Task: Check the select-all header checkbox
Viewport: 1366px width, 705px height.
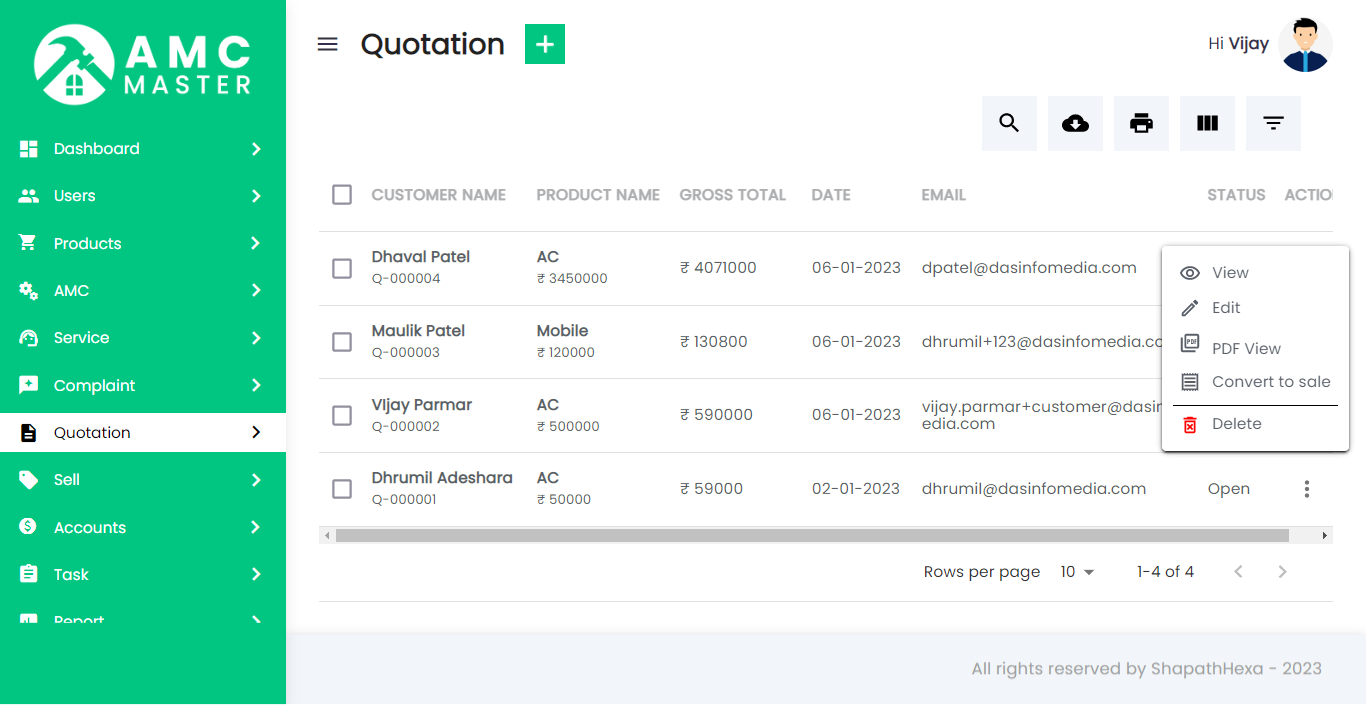Action: click(x=342, y=195)
